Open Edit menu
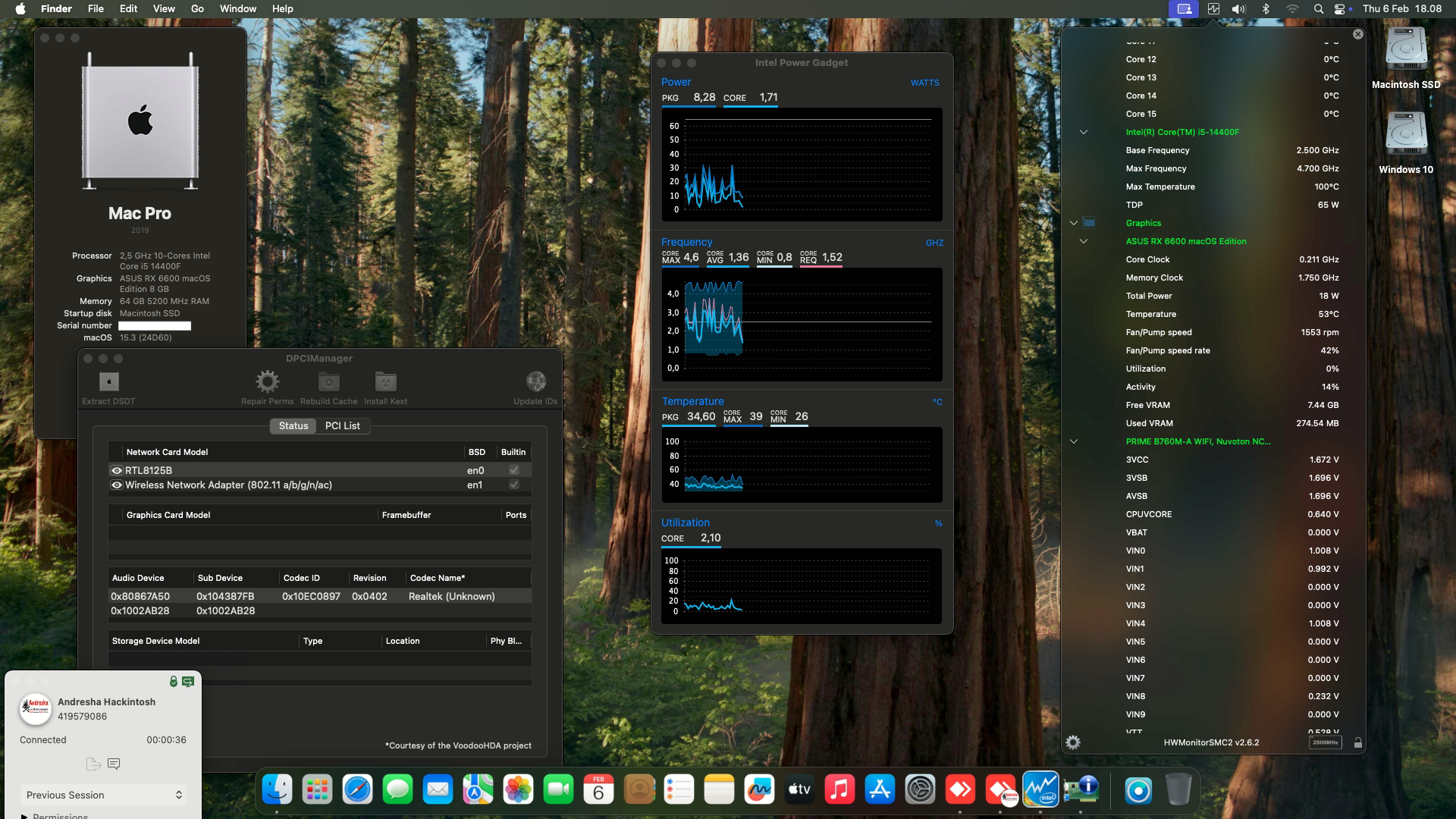Image resolution: width=1456 pixels, height=819 pixels. click(128, 9)
